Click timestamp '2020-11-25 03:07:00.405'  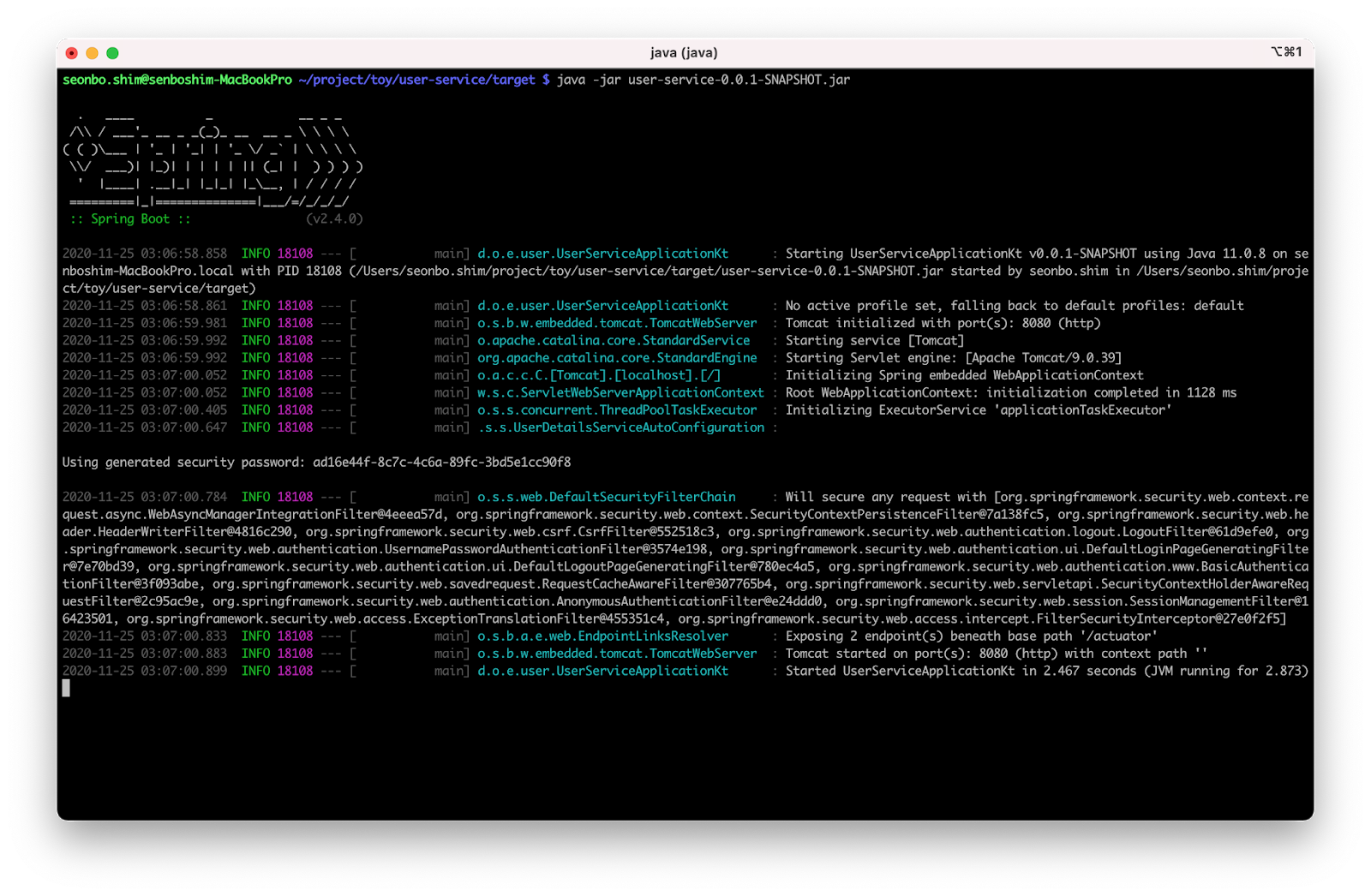pos(145,410)
